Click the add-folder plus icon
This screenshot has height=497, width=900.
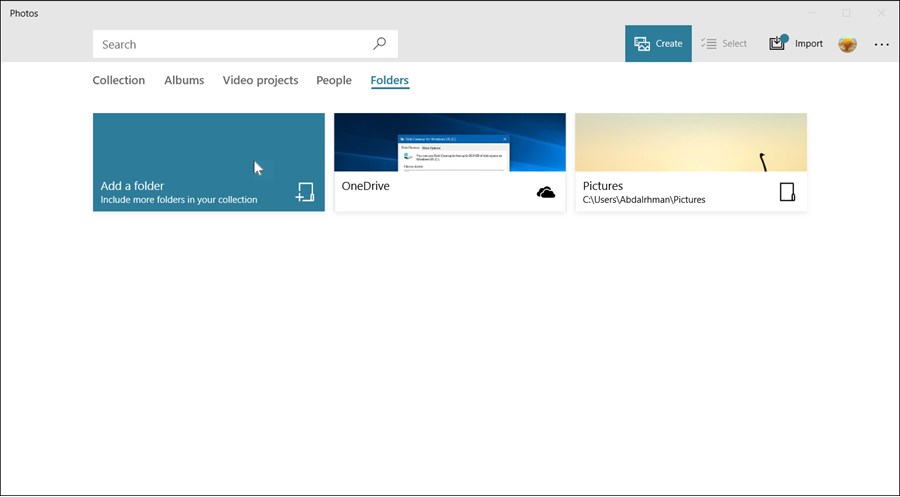[305, 192]
